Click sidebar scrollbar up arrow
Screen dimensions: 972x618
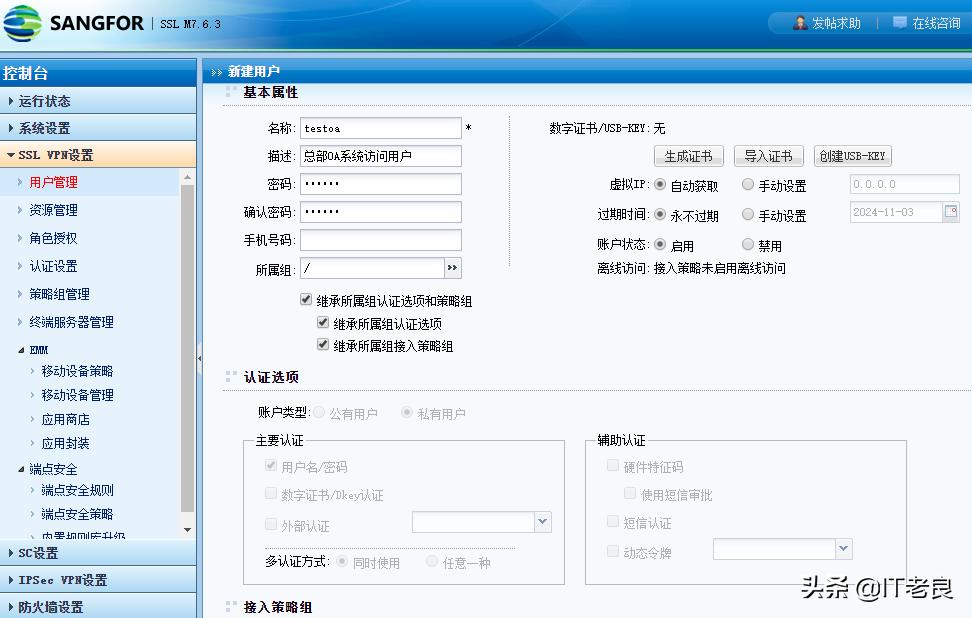click(x=187, y=178)
